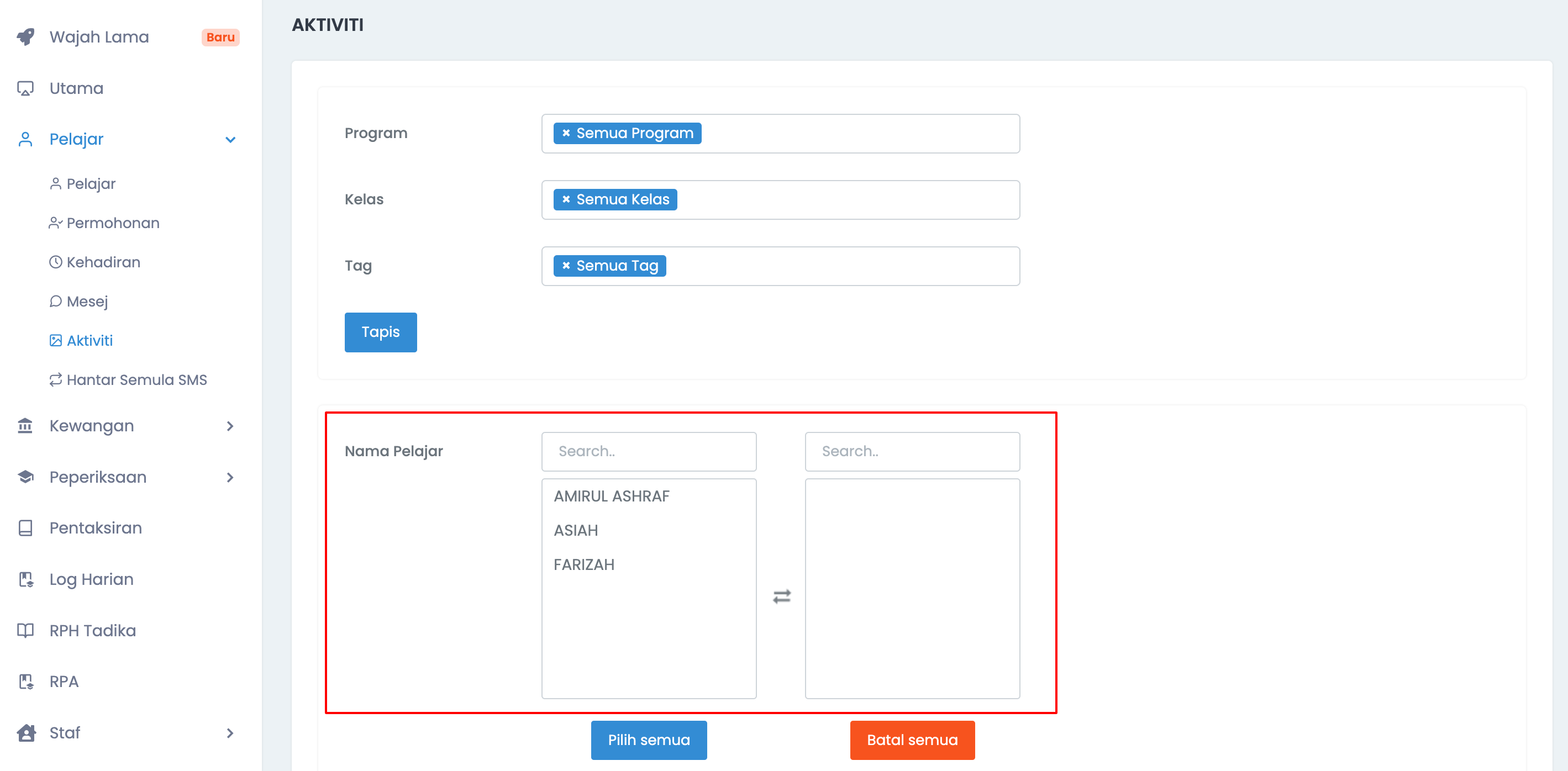Click the Permohonan user-check icon

click(55, 223)
